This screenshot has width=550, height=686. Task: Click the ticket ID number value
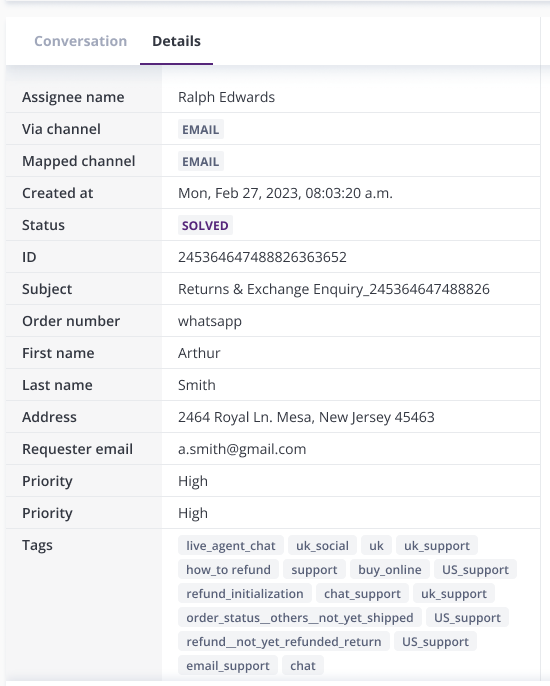point(262,257)
